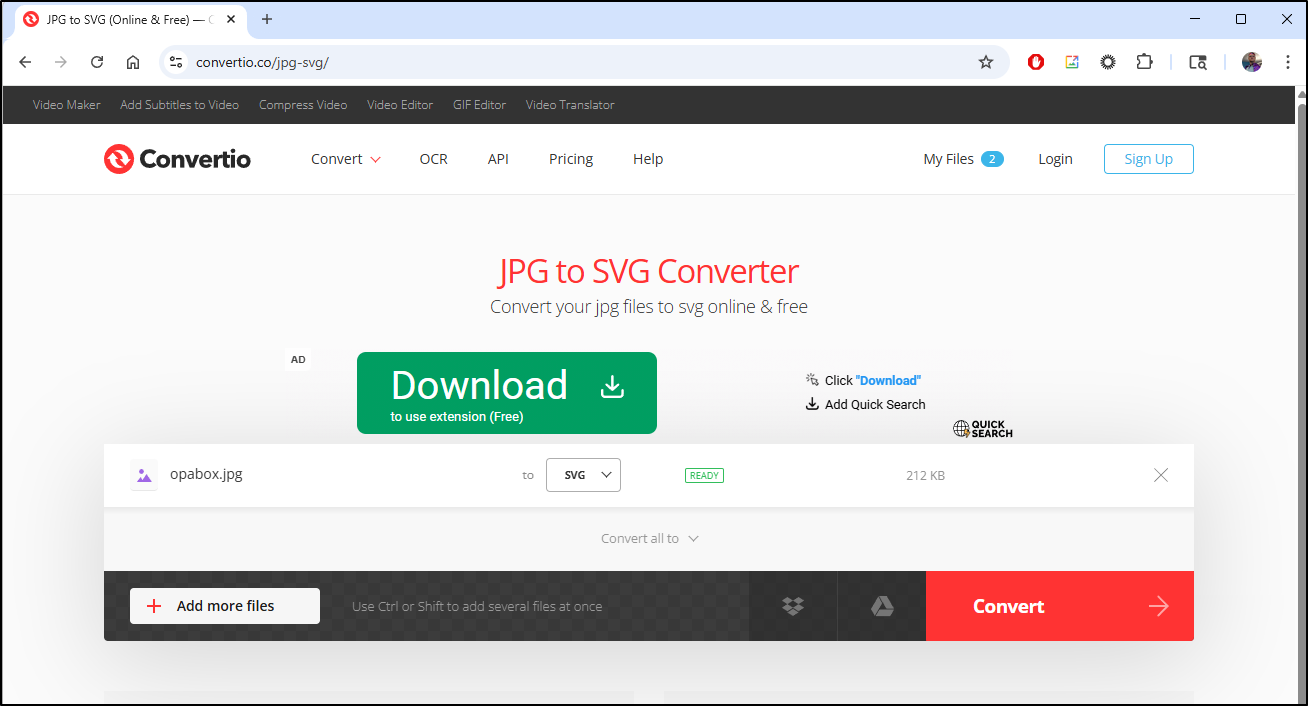Viewport: 1308px width, 706px height.
Task: Open GIF Editor link
Action: click(480, 105)
